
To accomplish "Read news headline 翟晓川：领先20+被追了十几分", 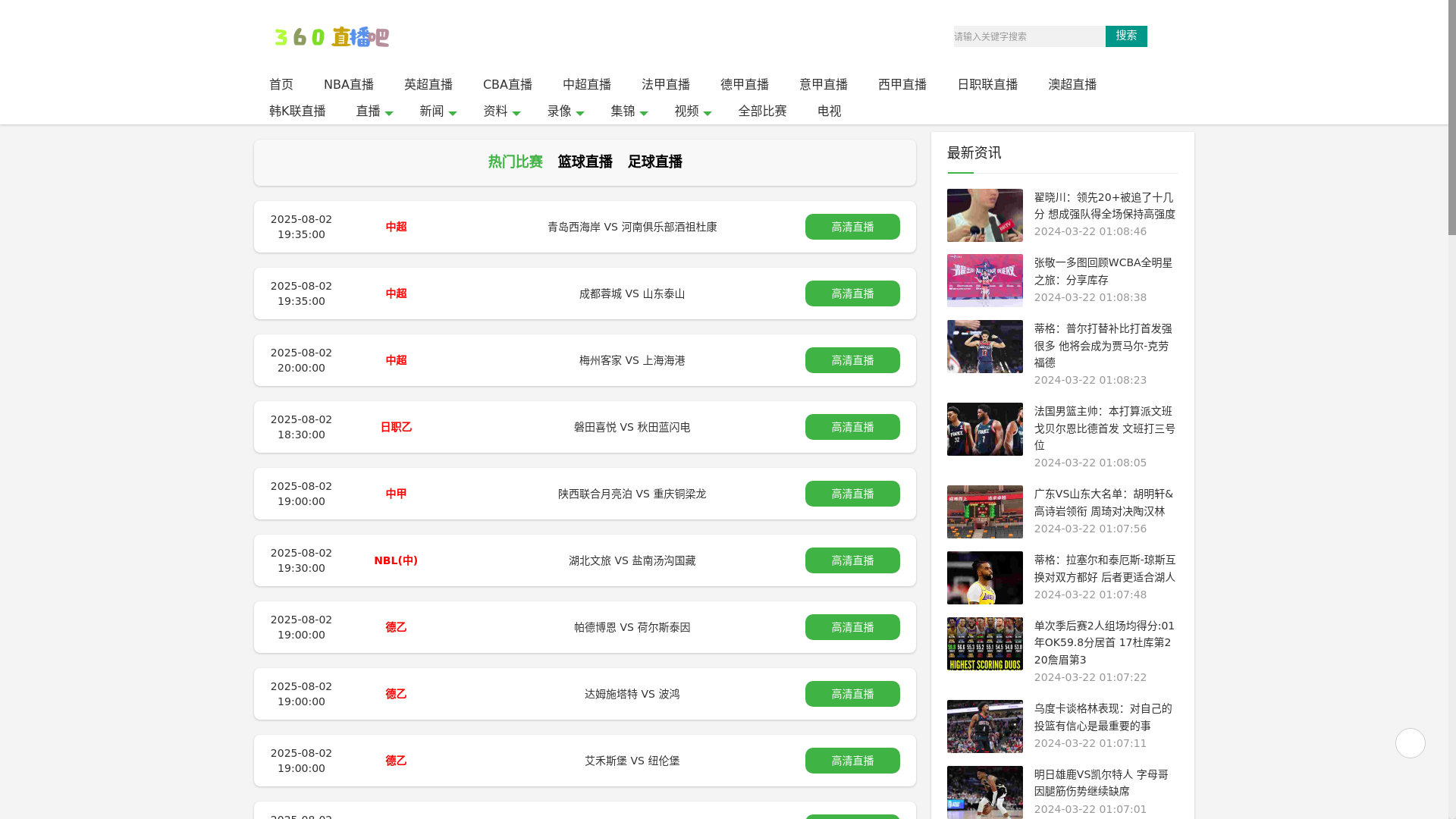I will [1105, 206].
